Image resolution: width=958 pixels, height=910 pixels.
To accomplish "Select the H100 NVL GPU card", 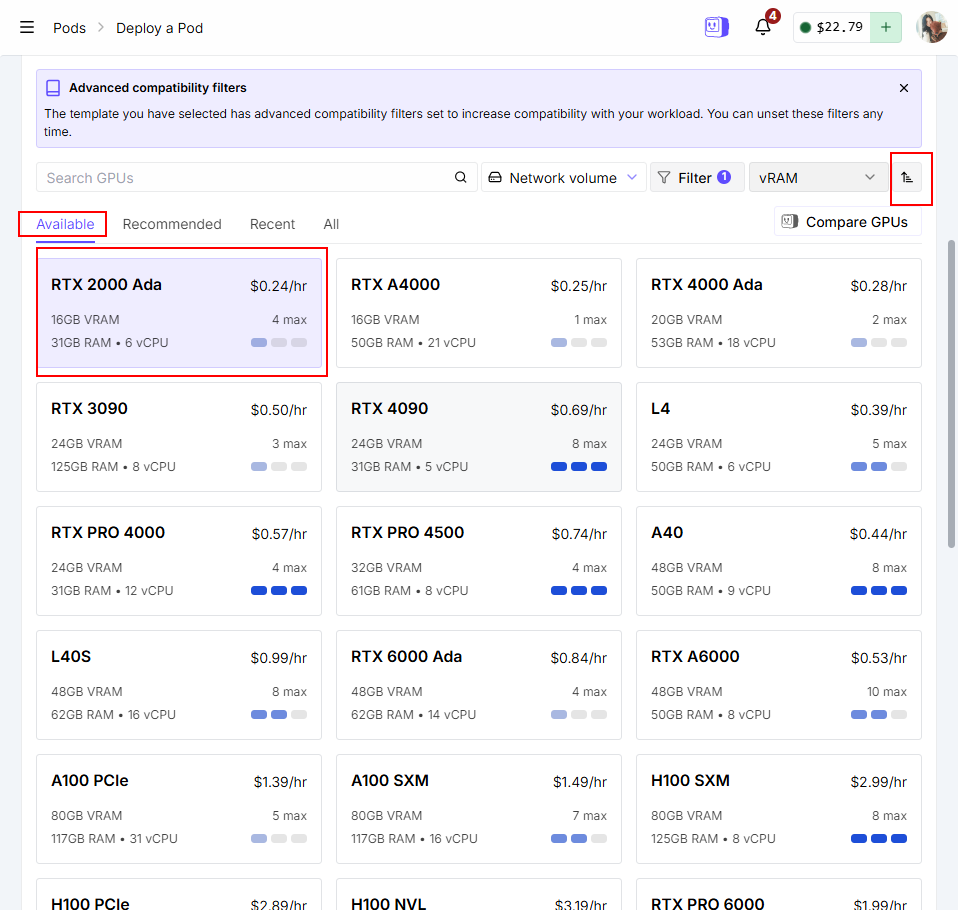I will pos(478,895).
